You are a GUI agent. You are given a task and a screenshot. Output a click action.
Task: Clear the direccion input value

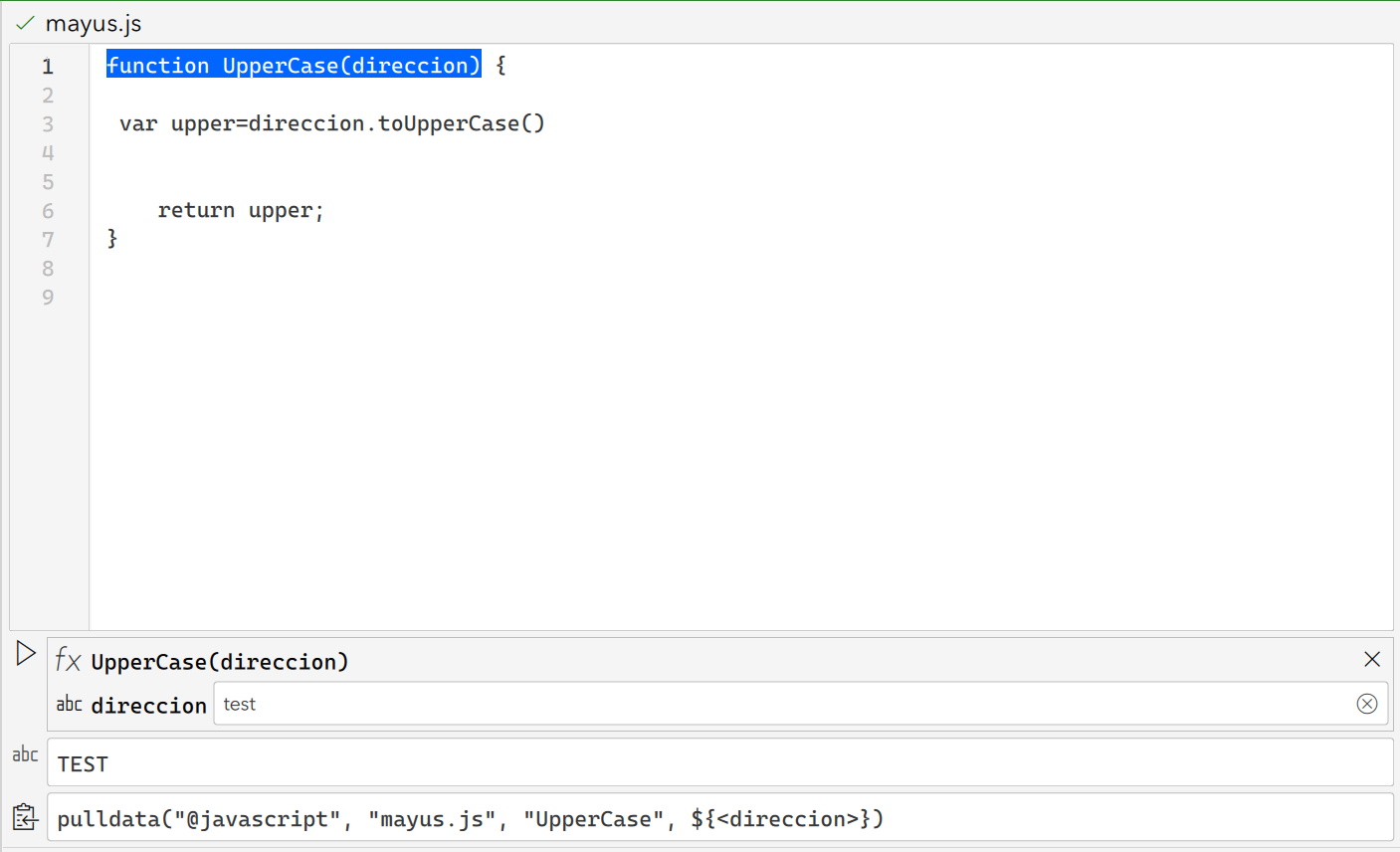1366,704
